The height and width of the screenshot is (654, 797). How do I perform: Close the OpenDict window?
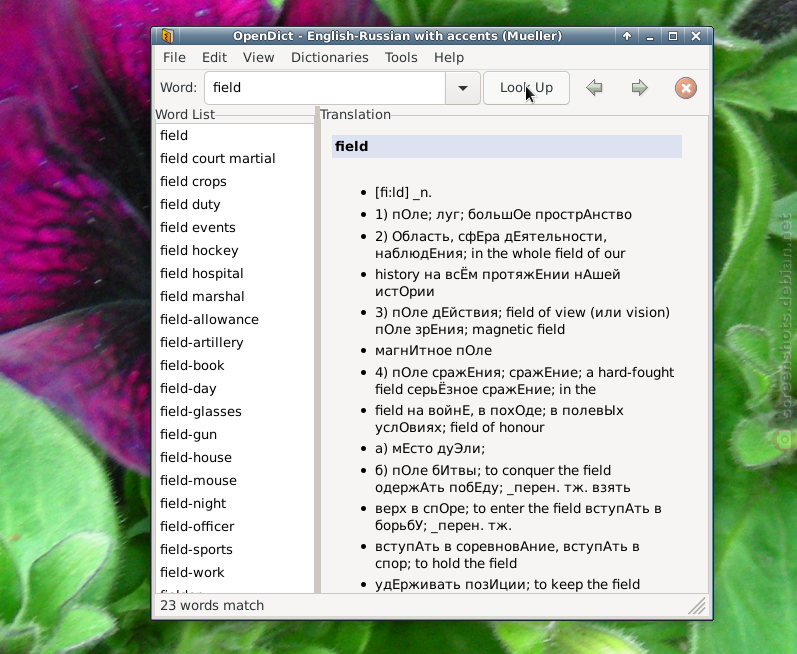pyautogui.click(x=696, y=36)
